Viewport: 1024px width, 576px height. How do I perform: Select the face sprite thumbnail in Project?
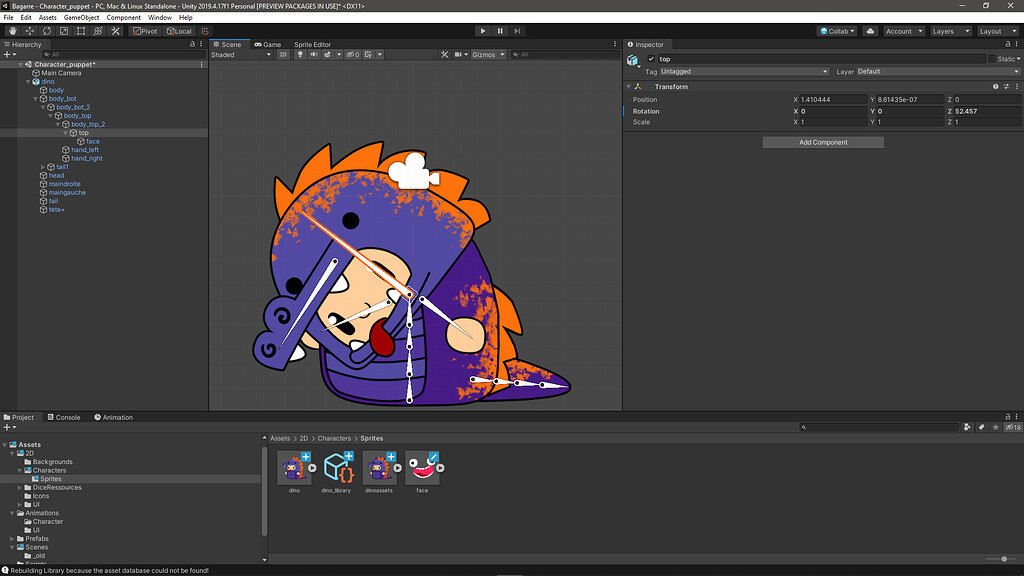pyautogui.click(x=422, y=468)
